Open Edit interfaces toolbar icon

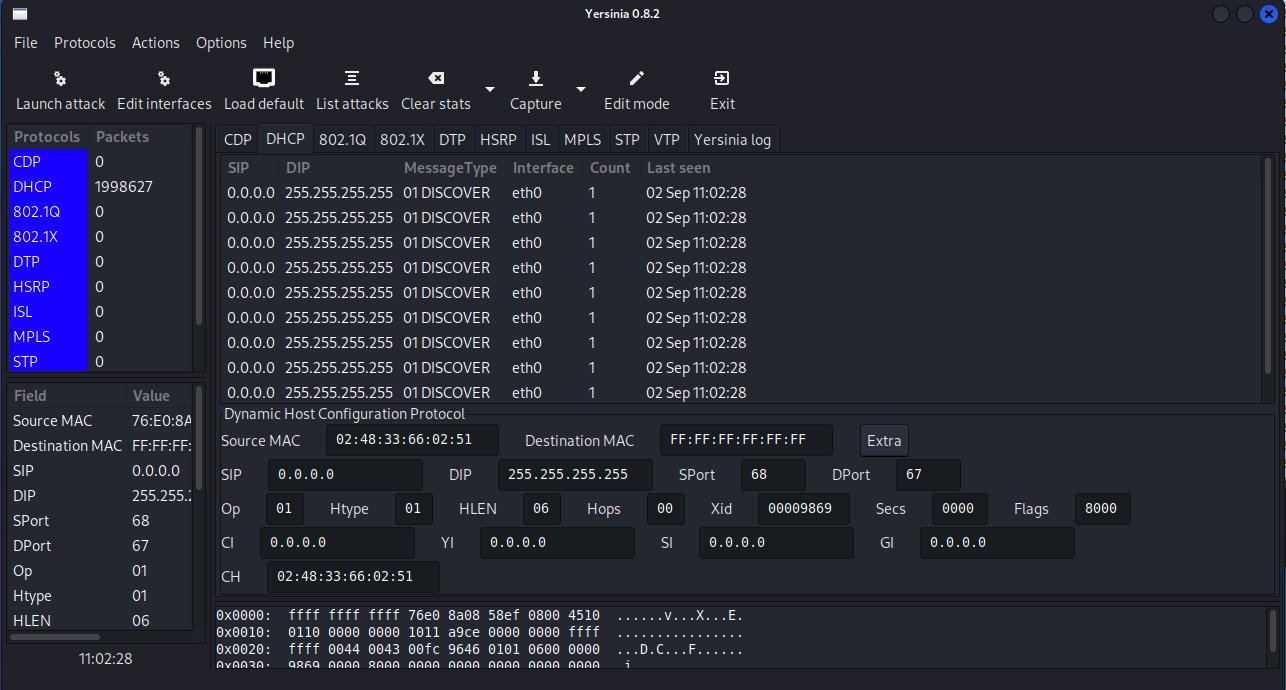(164, 79)
